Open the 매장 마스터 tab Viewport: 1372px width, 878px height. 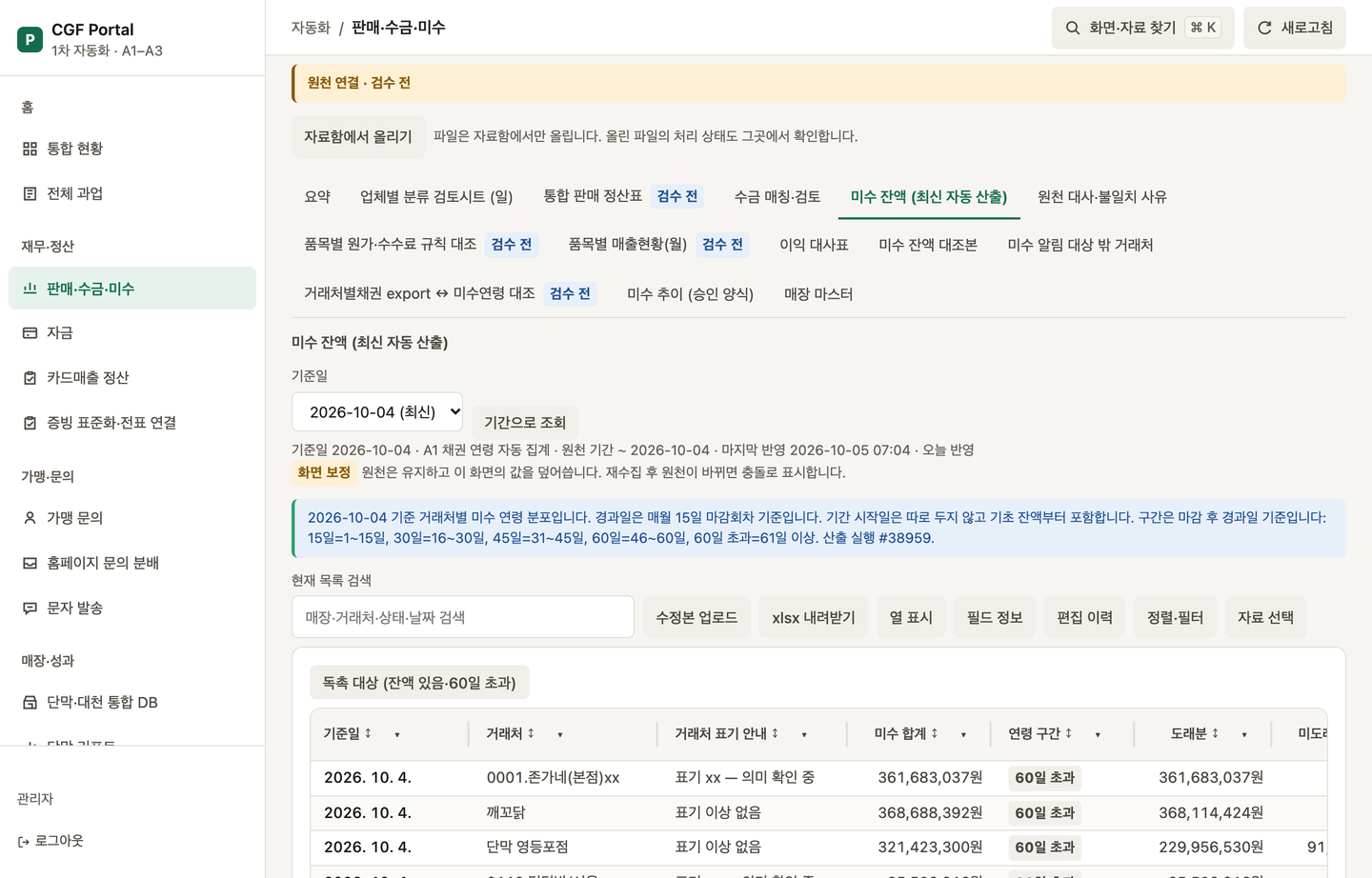coord(818,293)
